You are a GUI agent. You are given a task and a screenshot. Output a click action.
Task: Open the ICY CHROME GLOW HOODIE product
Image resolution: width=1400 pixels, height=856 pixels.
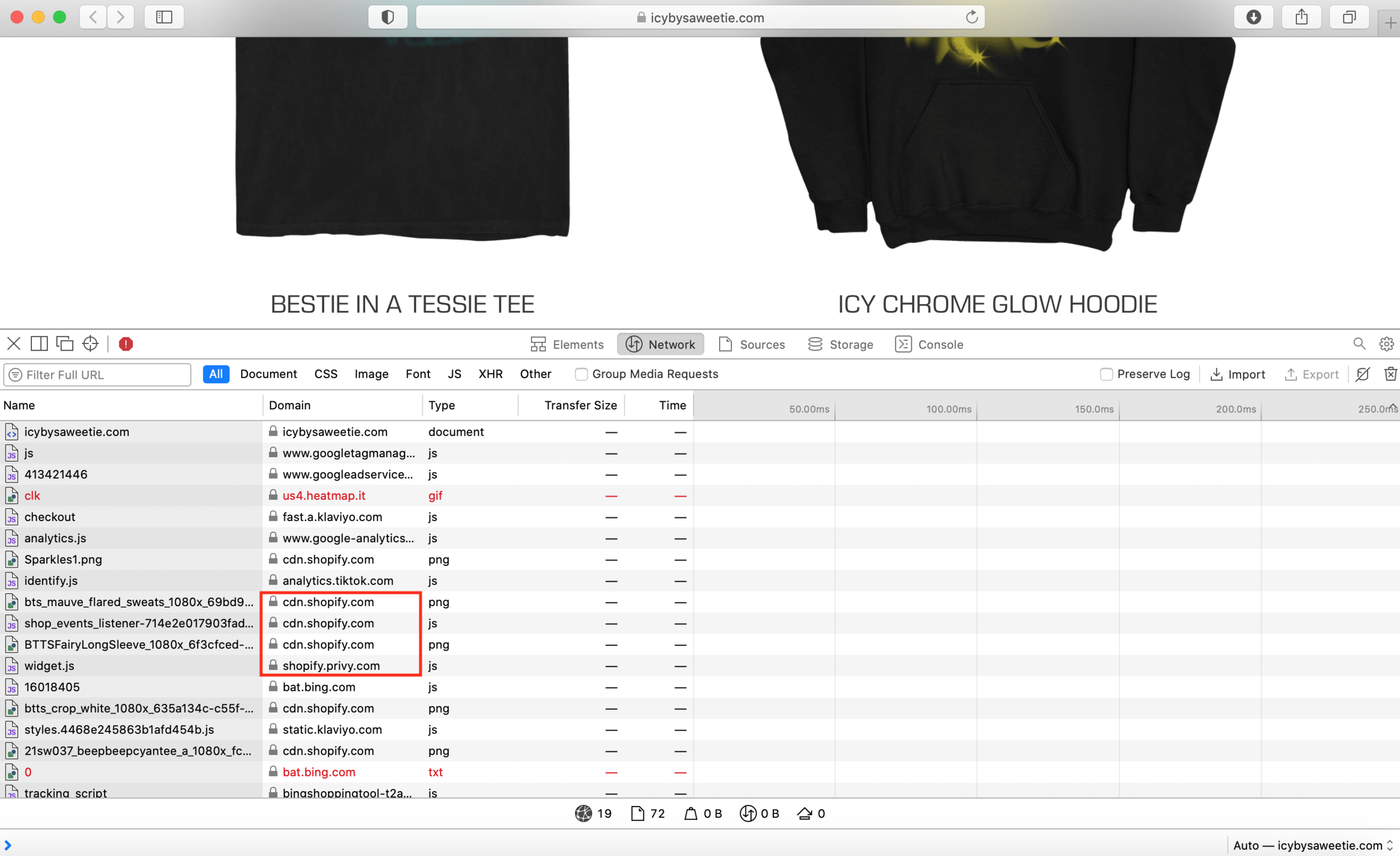(x=997, y=305)
